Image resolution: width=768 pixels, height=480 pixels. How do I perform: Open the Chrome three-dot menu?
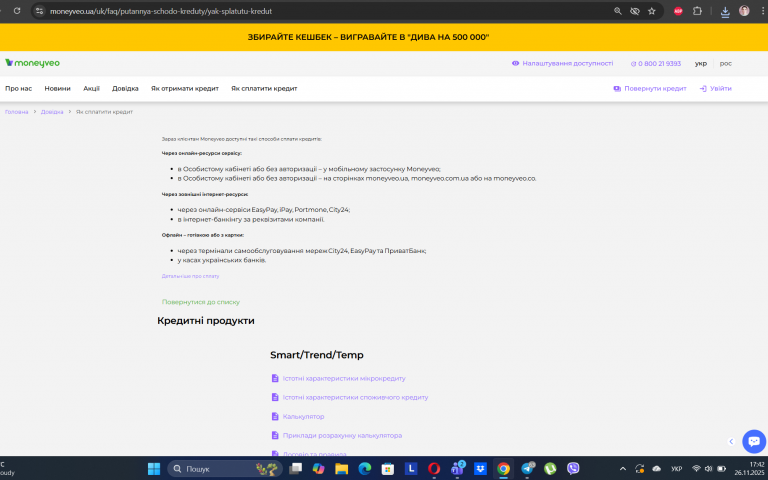pos(763,11)
